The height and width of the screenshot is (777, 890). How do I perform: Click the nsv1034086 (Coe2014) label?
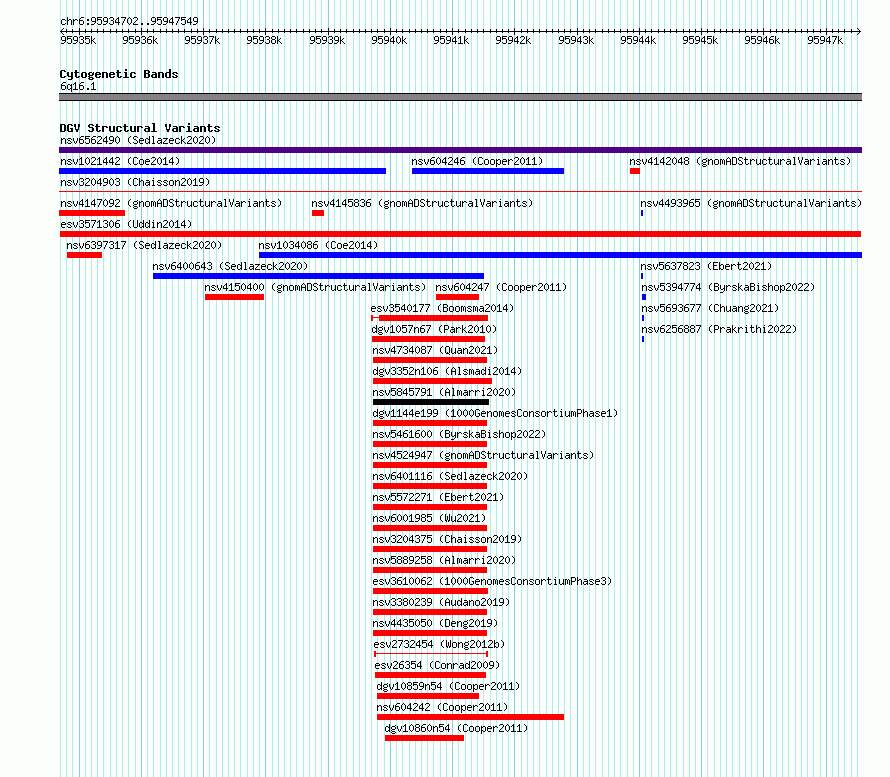tap(318, 245)
